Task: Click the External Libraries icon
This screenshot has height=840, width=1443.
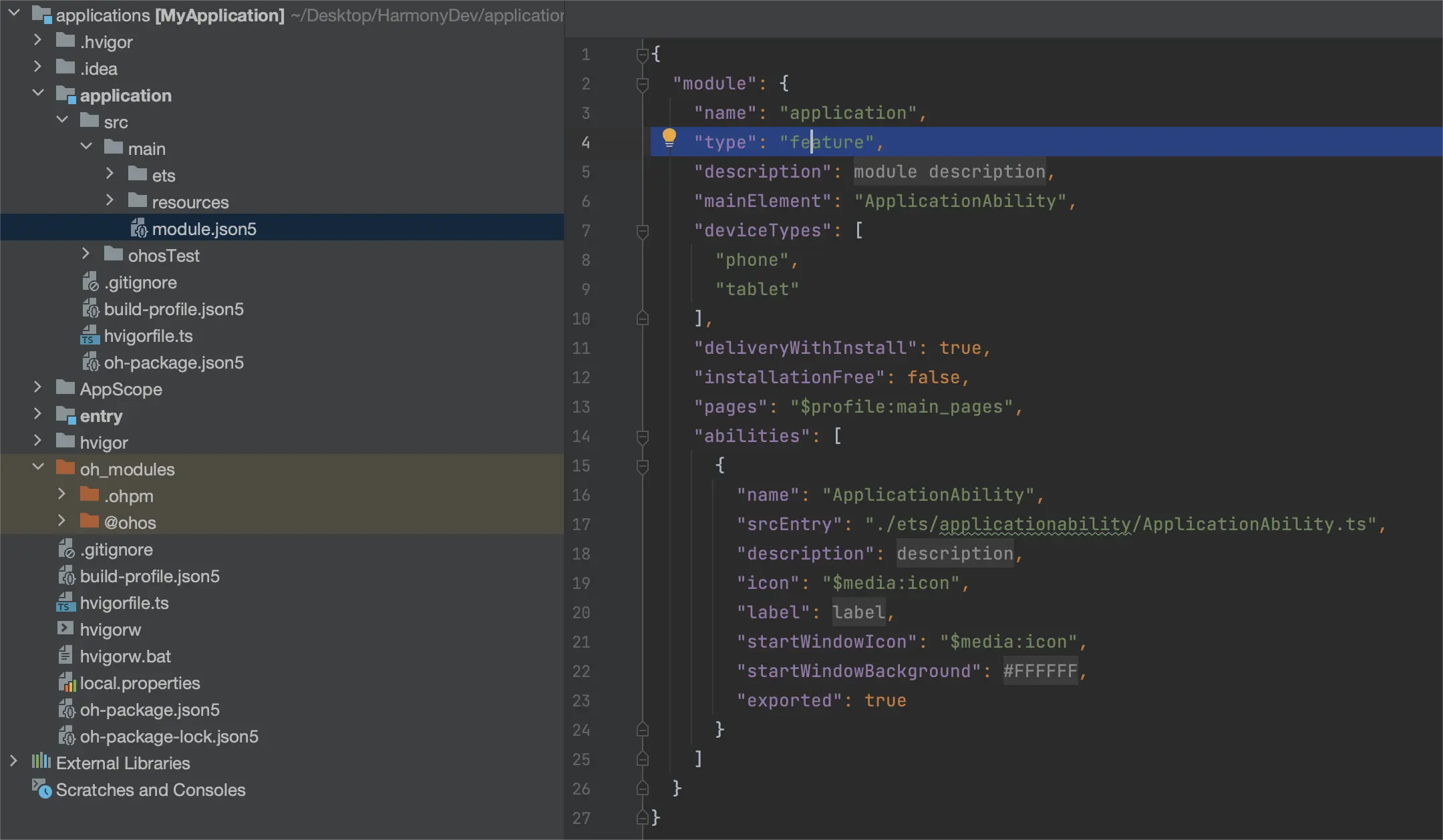Action: click(41, 761)
